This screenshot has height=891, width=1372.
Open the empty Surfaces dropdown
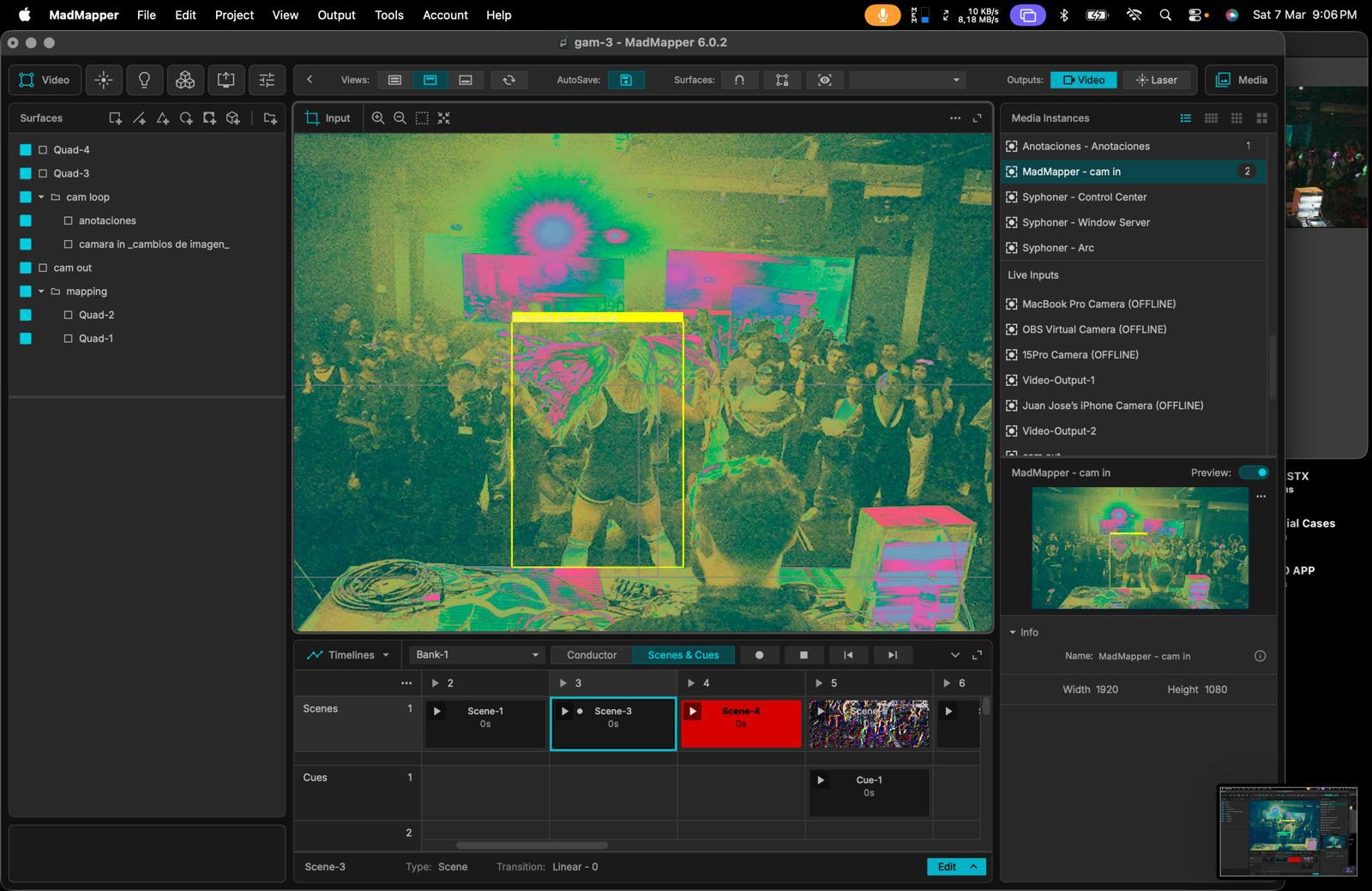tap(907, 80)
